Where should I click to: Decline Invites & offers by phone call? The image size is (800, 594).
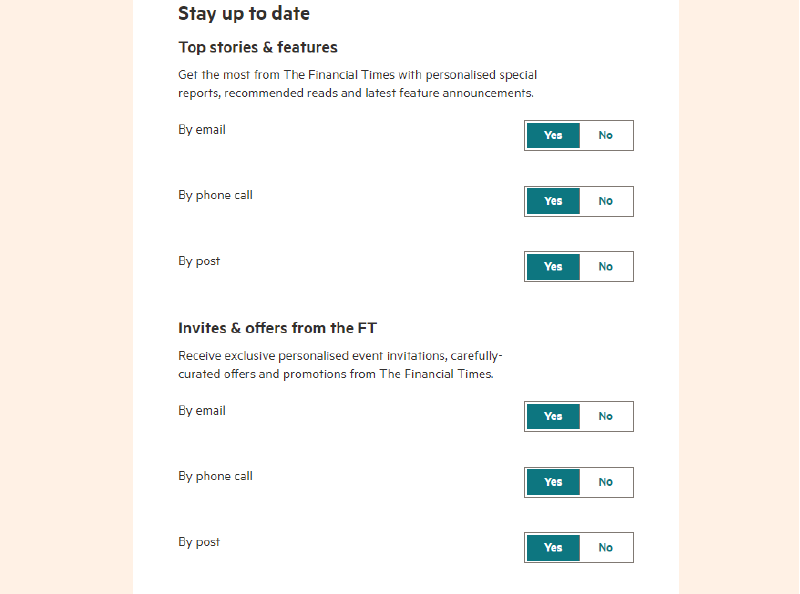[x=606, y=482]
